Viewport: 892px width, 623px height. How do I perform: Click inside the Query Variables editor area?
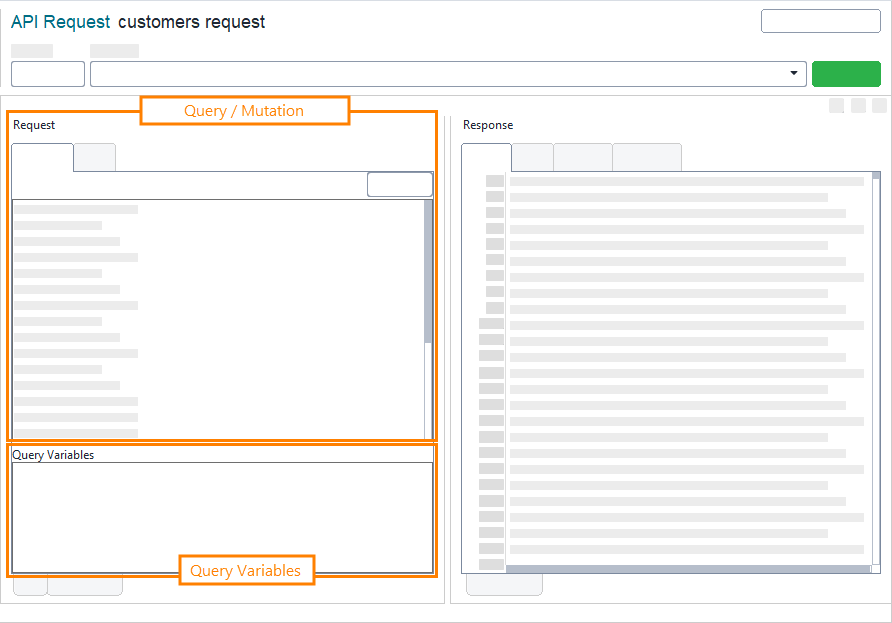click(x=220, y=510)
